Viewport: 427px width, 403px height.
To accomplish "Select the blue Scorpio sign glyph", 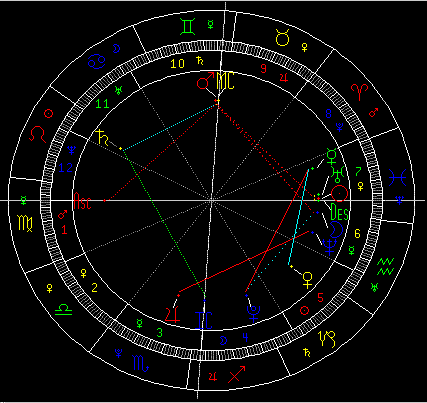I will point(141,363).
